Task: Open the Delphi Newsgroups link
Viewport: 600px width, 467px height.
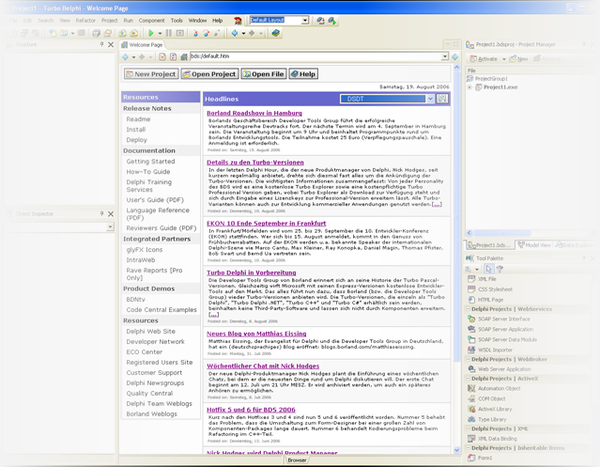Action: pos(155,383)
